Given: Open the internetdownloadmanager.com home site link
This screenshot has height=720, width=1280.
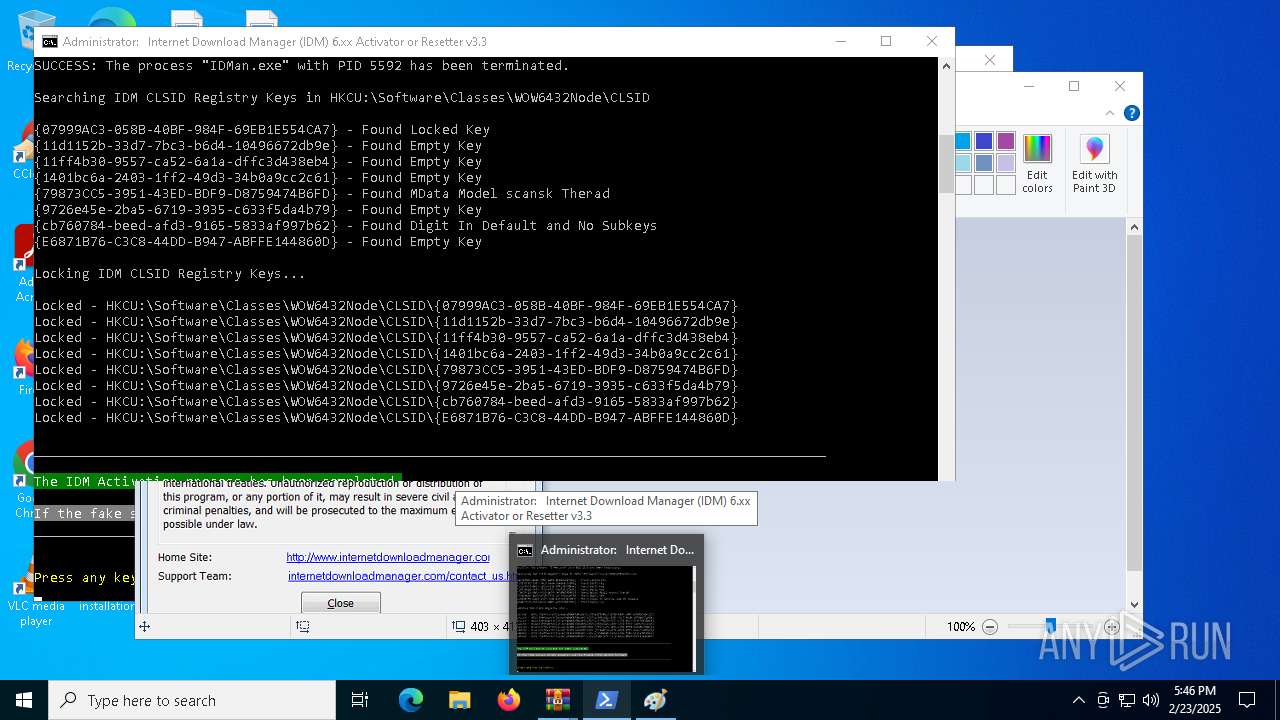Looking at the screenshot, I should click(388, 557).
